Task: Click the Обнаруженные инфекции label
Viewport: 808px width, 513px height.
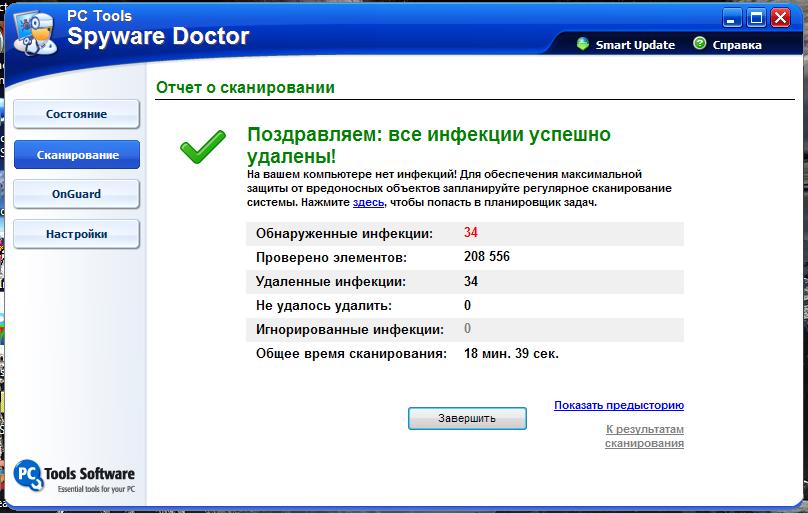Action: point(344,234)
